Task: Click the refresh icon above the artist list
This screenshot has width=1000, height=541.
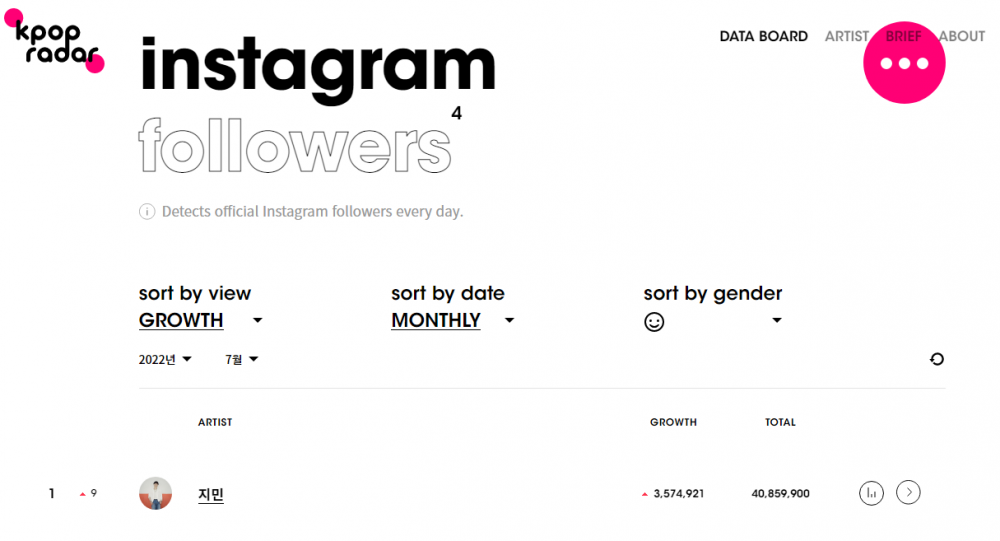Action: tap(936, 359)
